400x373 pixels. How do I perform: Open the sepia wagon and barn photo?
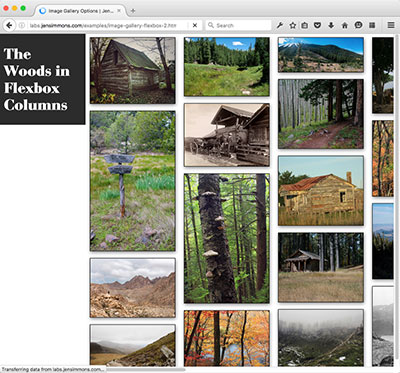[x=227, y=135]
